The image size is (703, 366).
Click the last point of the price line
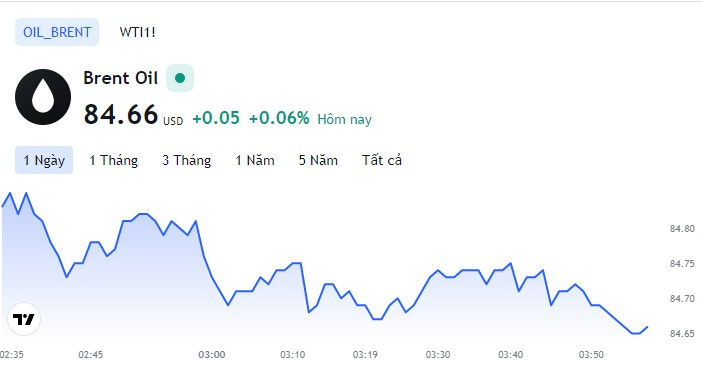[647, 327]
